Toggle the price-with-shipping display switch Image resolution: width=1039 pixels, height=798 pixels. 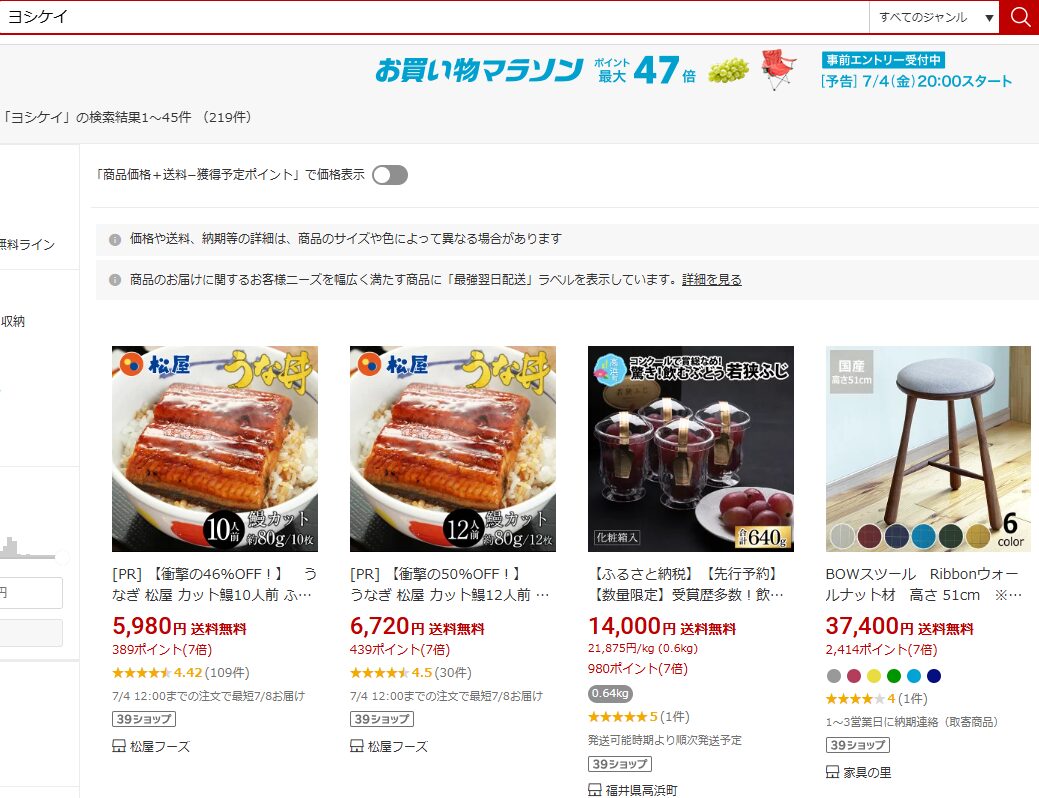[x=390, y=175]
